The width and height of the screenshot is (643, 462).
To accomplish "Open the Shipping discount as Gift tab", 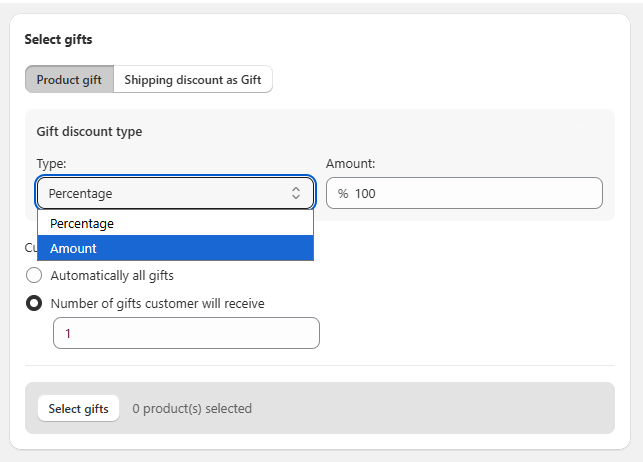I will (x=192, y=80).
